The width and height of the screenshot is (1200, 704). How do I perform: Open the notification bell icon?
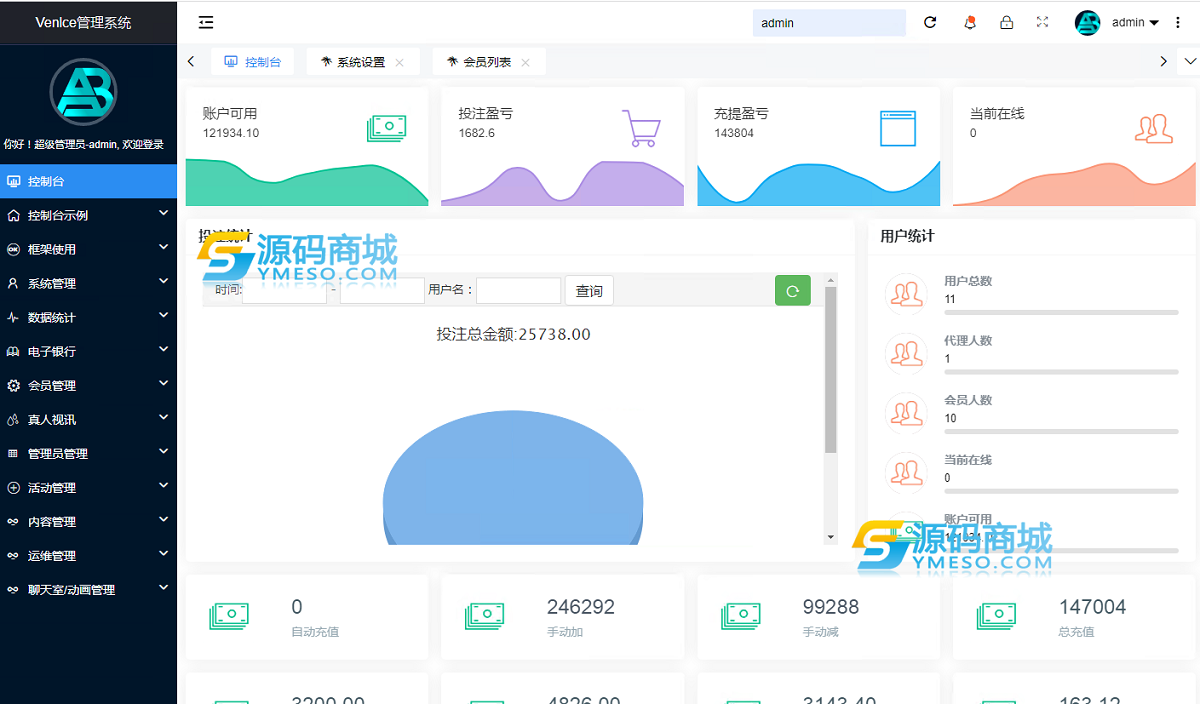coord(969,22)
